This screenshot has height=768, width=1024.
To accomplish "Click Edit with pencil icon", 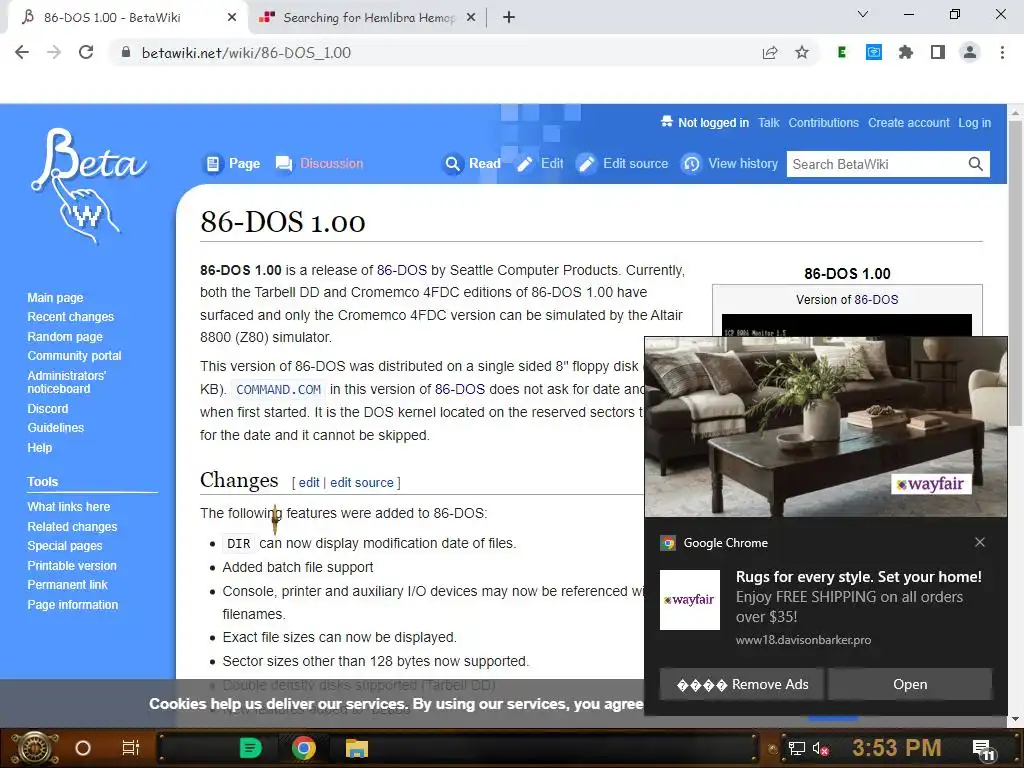I will pos(539,163).
